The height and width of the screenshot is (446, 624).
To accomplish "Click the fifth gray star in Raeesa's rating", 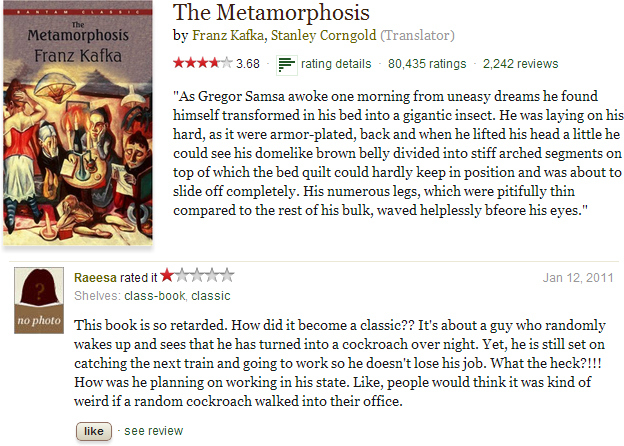I will point(227,275).
